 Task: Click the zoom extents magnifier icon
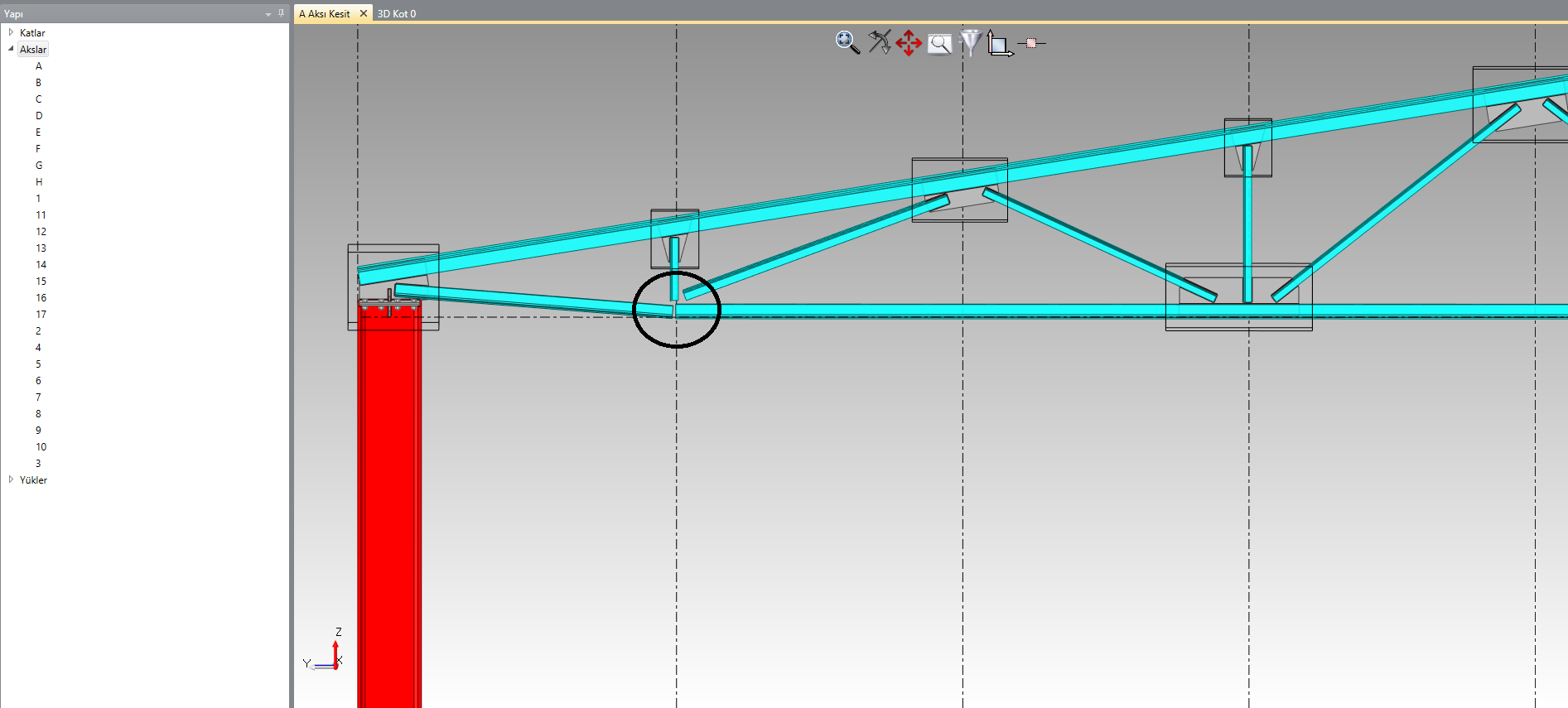coord(847,42)
